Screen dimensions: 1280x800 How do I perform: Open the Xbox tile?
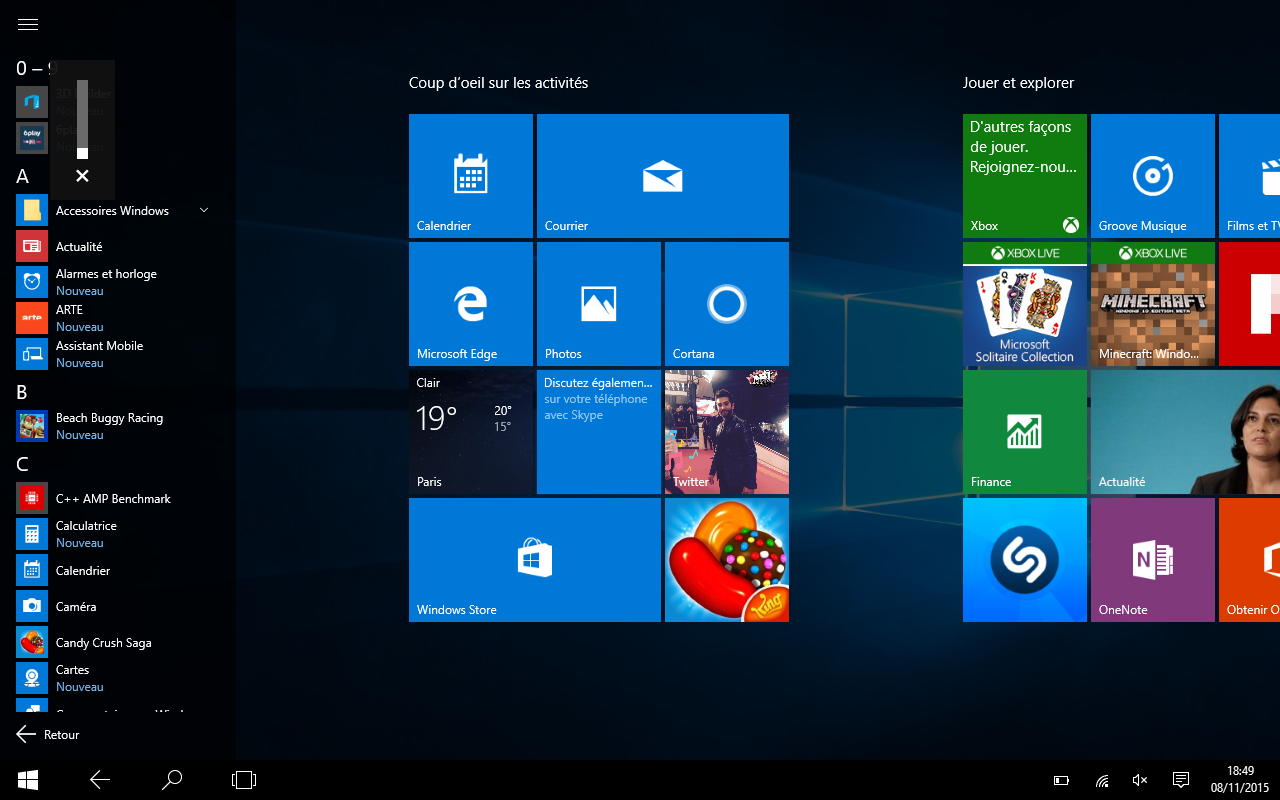click(1025, 176)
